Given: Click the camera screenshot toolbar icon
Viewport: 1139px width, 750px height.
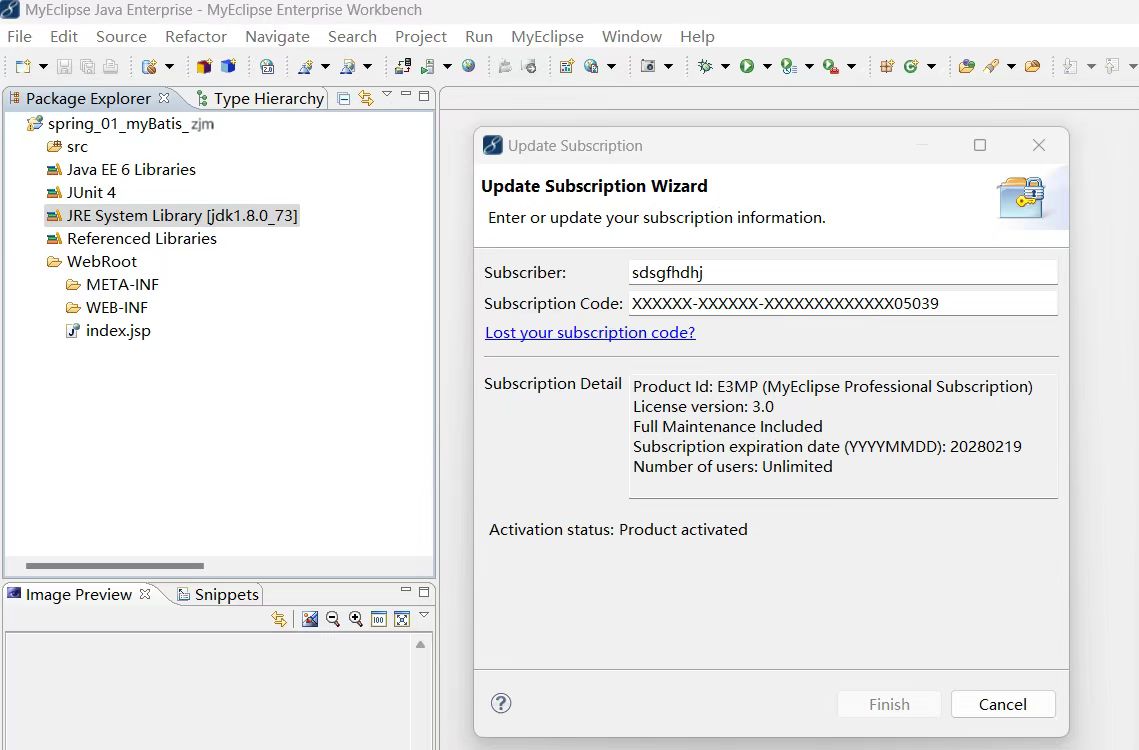Looking at the screenshot, I should (648, 66).
